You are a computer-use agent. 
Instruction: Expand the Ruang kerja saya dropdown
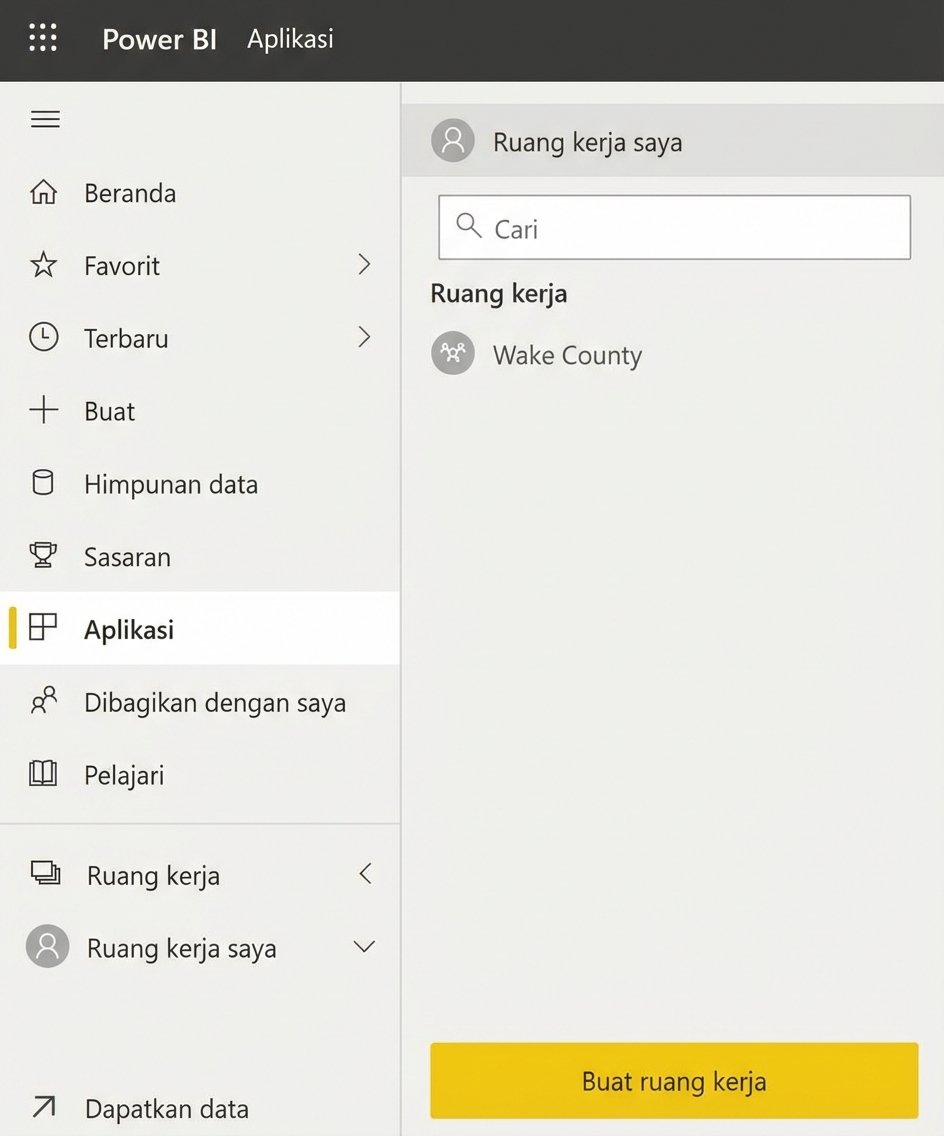coord(366,946)
